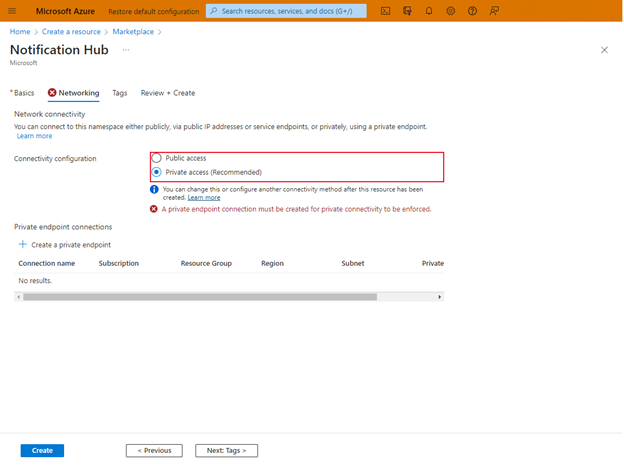Click the magnifier icon in the search box
The height and width of the screenshot is (470, 624).
[214, 11]
